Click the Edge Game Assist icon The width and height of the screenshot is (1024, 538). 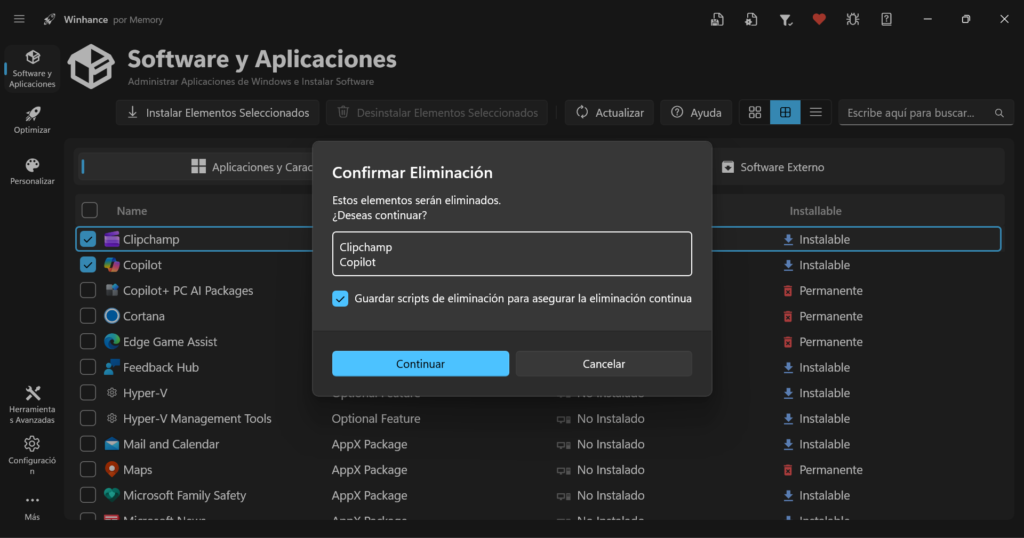point(112,341)
